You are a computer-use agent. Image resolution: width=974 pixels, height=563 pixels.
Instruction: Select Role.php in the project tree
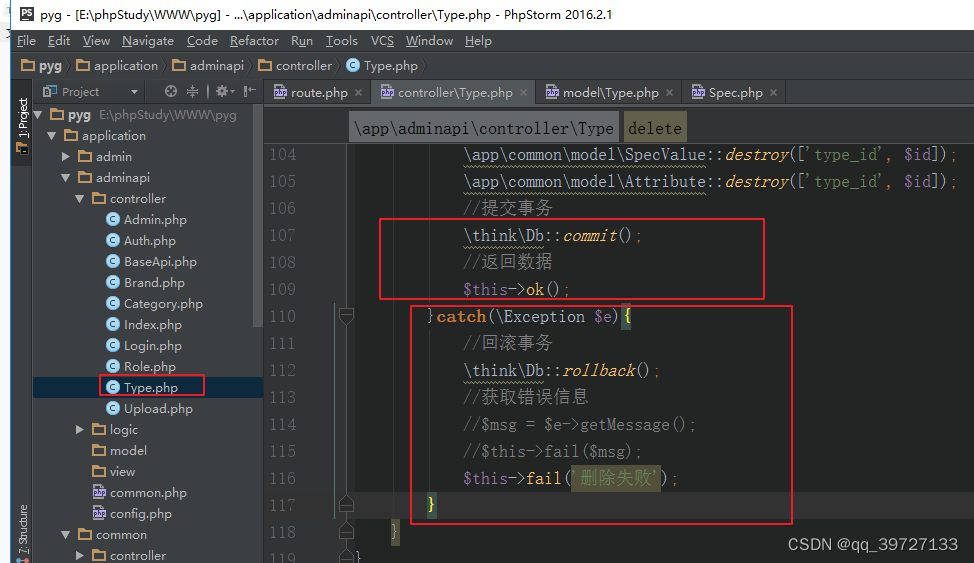click(x=140, y=367)
